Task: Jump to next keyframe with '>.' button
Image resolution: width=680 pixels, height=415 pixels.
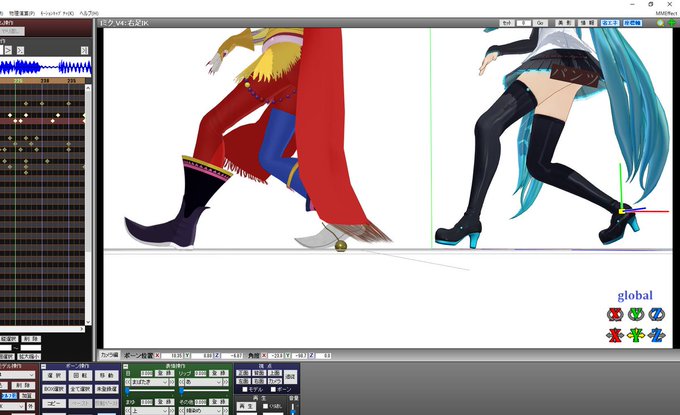Action: tap(20, 50)
